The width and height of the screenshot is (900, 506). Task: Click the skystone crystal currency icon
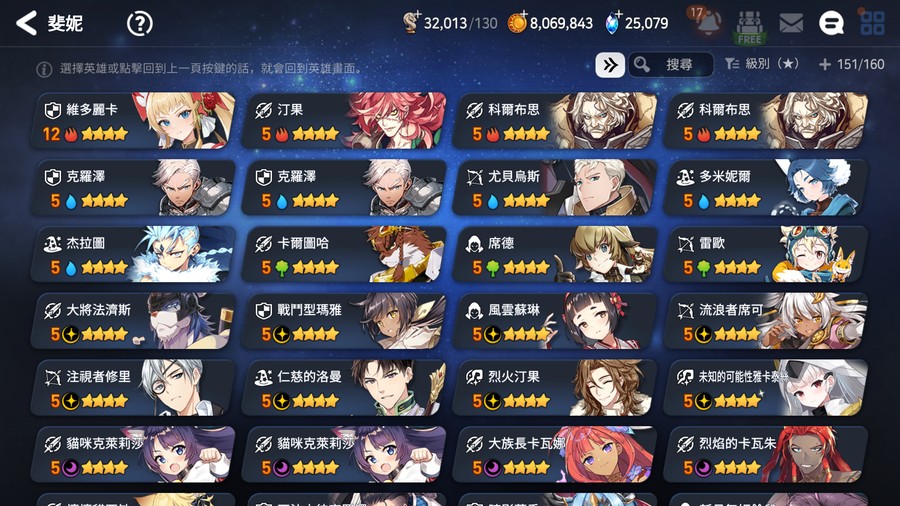[x=612, y=23]
